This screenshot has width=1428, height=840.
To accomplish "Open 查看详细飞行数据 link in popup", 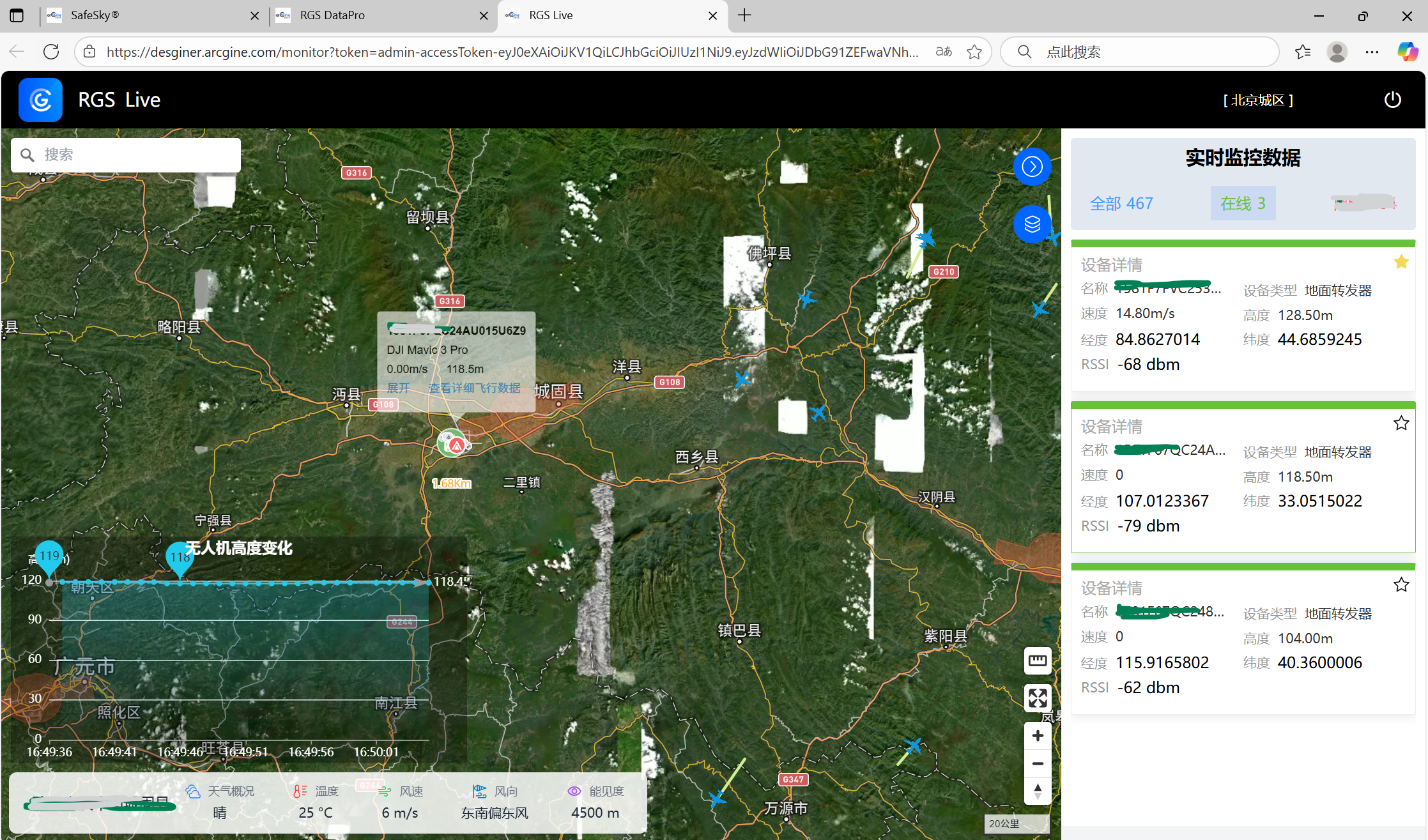I will [474, 388].
